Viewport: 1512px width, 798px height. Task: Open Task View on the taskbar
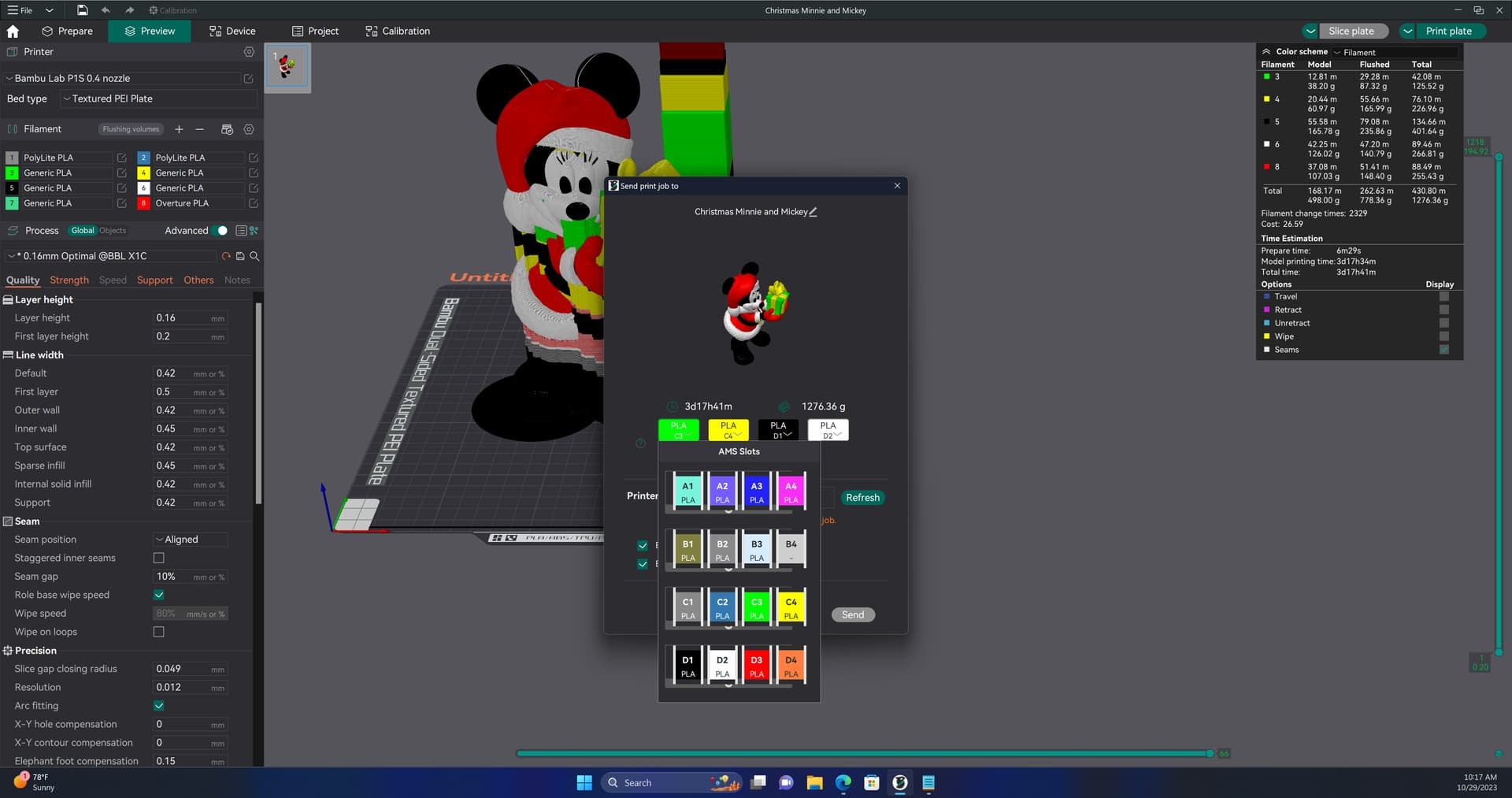[x=758, y=782]
